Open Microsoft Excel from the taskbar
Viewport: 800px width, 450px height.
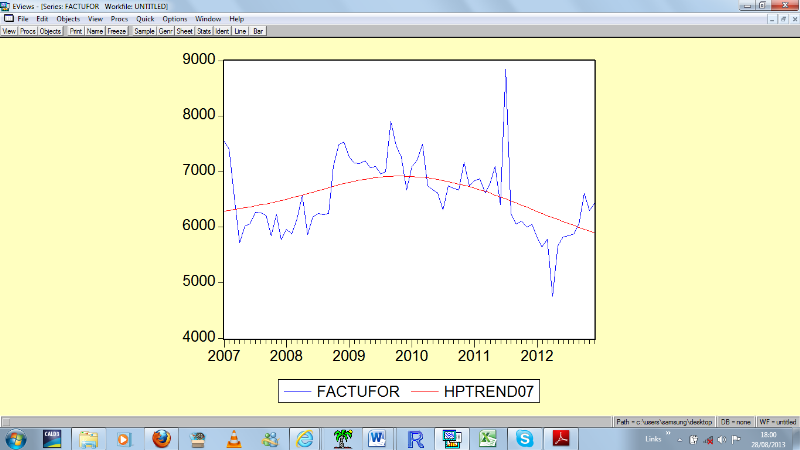coord(488,439)
